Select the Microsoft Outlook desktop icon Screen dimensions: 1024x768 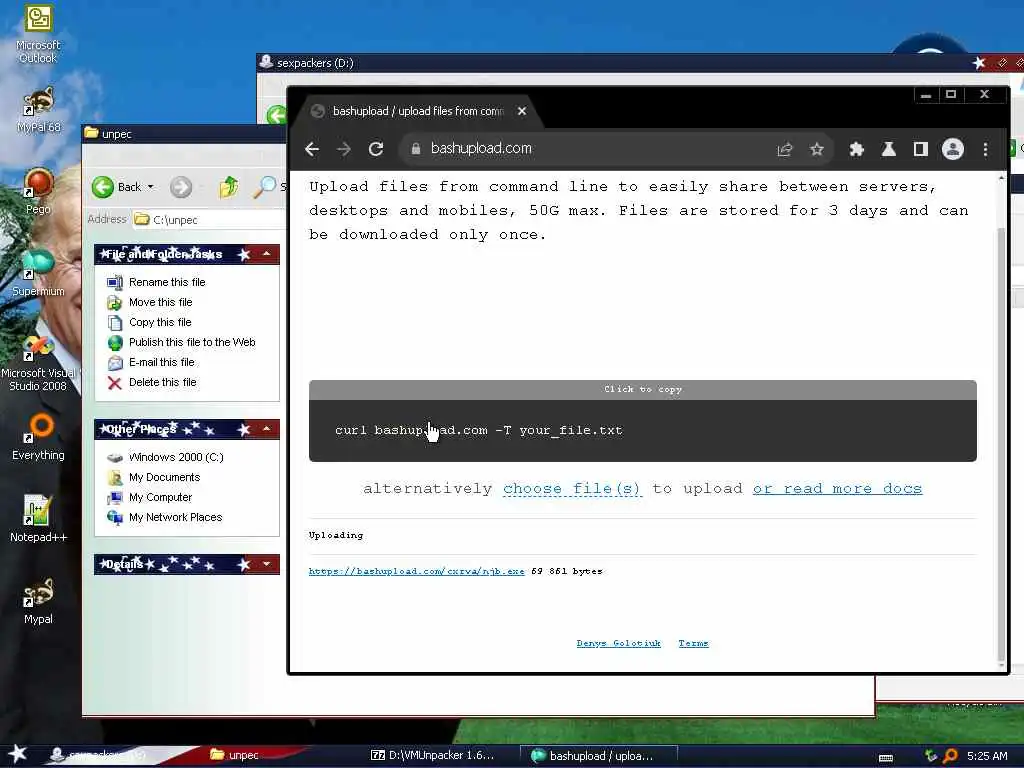click(38, 34)
